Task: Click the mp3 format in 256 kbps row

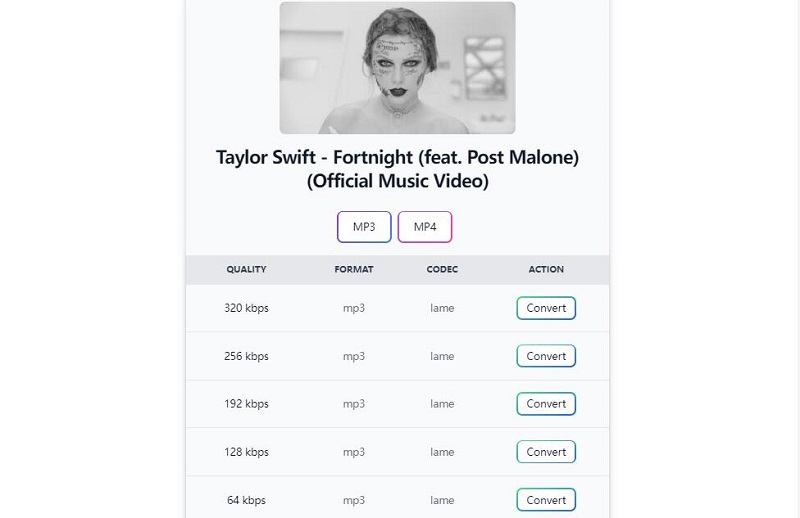Action: (x=354, y=356)
